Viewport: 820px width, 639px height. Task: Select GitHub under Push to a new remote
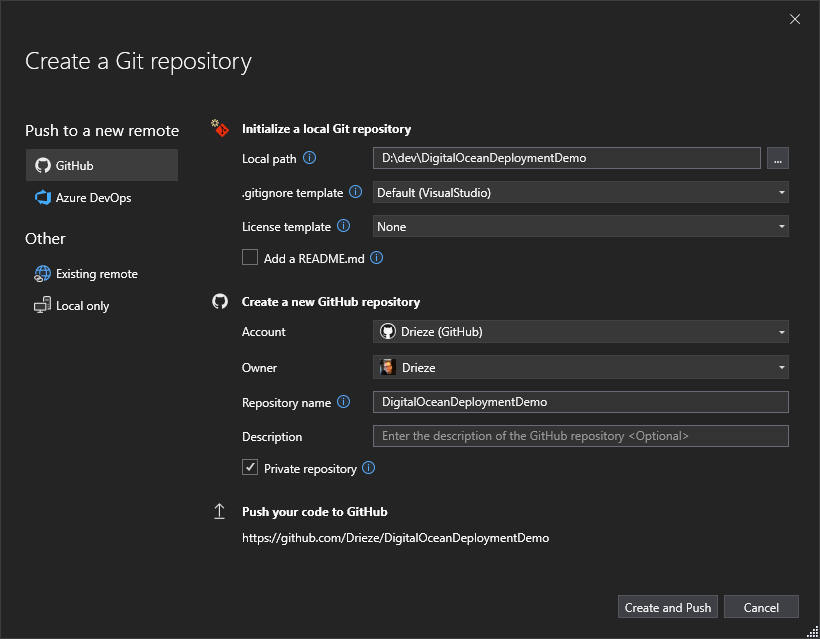click(x=102, y=165)
